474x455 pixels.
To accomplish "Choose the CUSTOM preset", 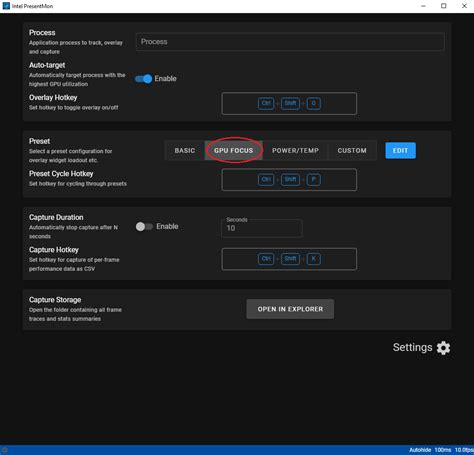I will tap(352, 150).
